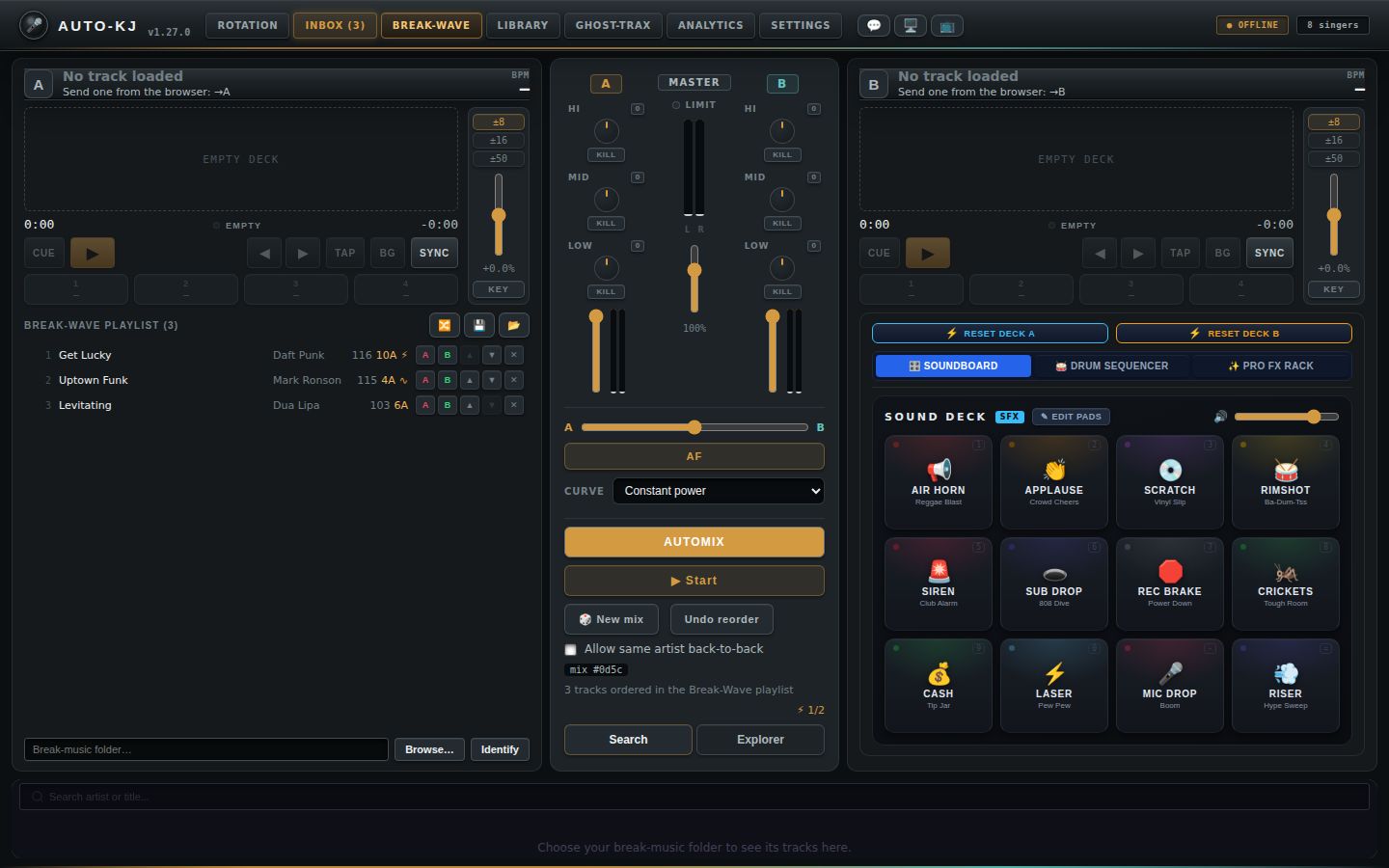Click the Reset Deck A button
The image size is (1389, 868).
click(990, 334)
